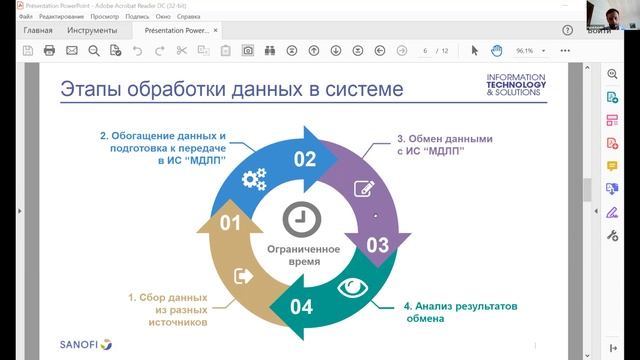Open yellow Comment tool in sidebar
Viewport: 640px width, 360px height.
(x=612, y=166)
